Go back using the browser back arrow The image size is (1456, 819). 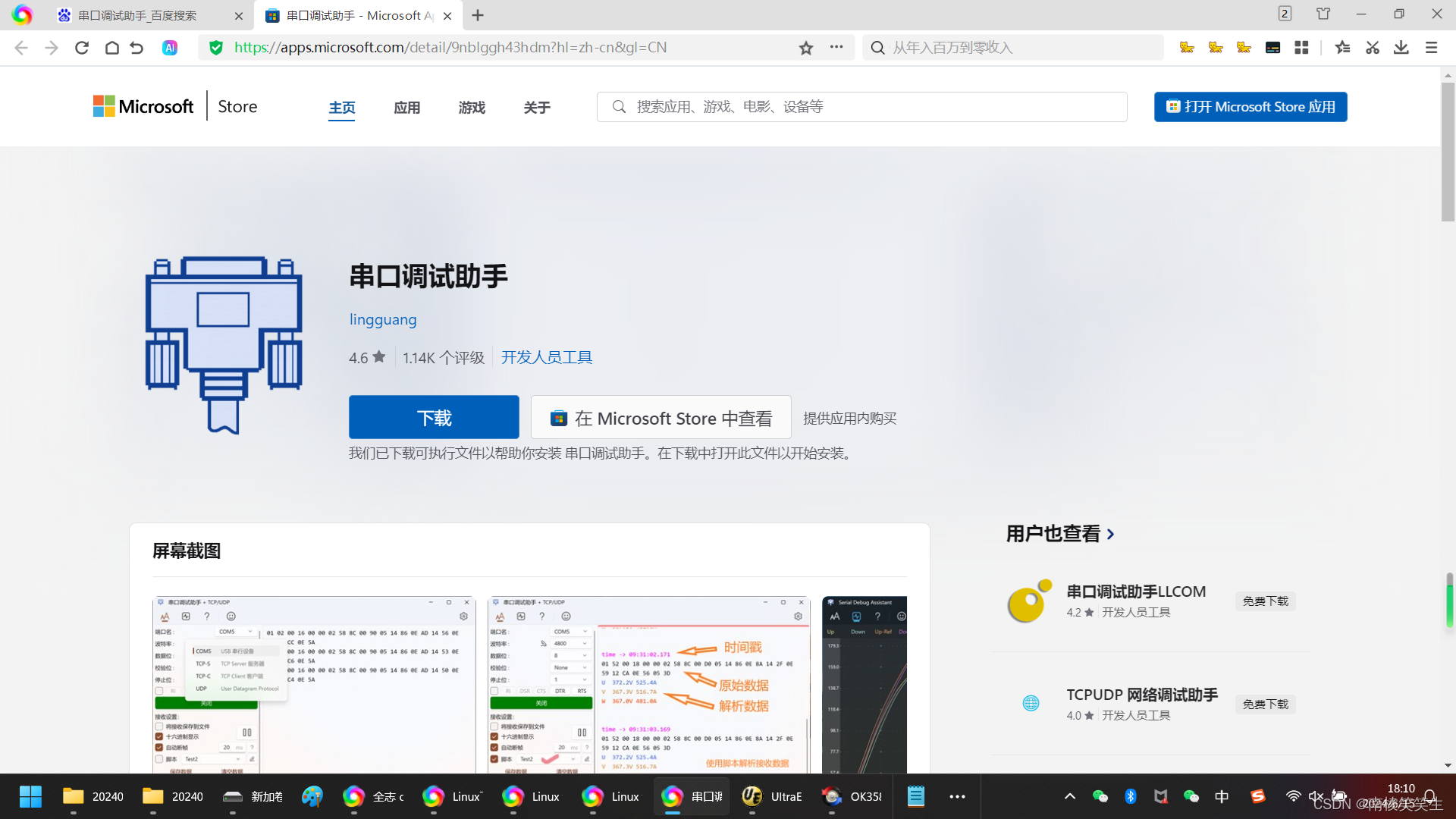[21, 48]
